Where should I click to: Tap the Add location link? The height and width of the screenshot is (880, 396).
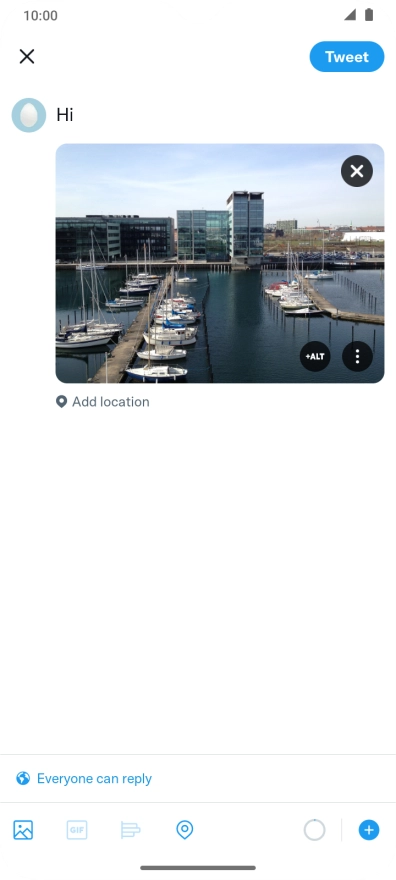click(x=110, y=402)
